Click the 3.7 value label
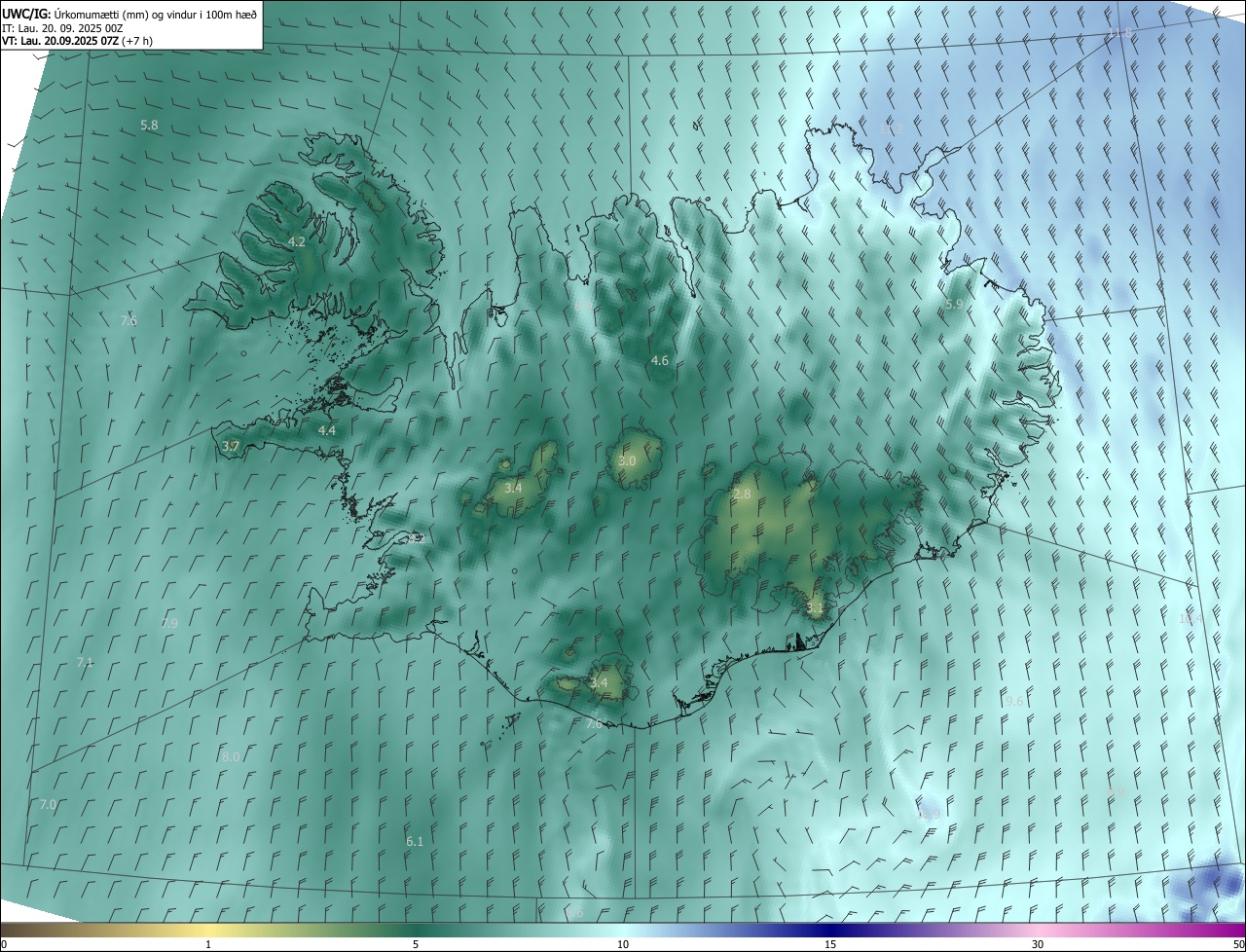1246x952 pixels. click(231, 446)
